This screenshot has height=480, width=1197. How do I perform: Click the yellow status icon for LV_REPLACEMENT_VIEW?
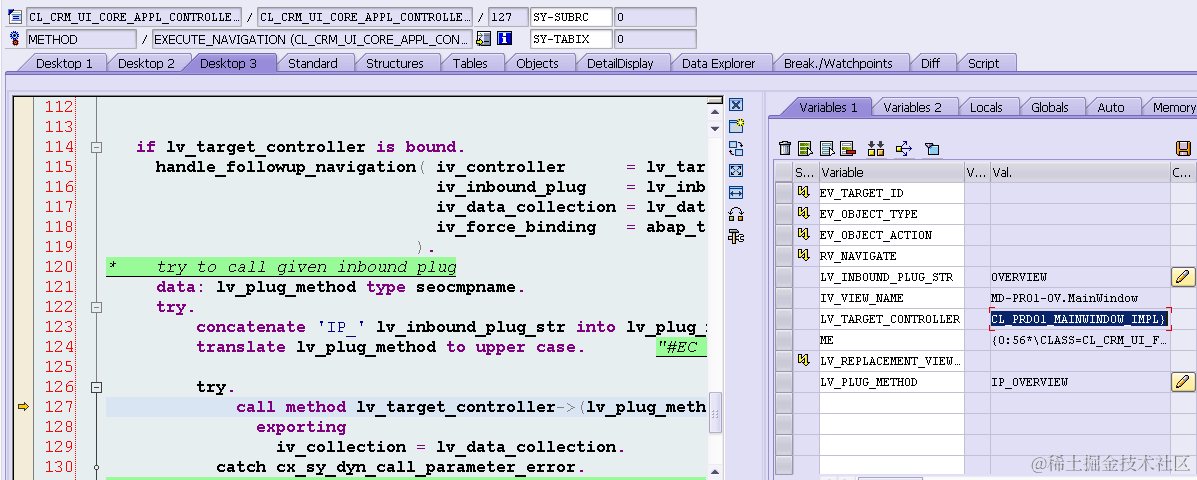coord(802,359)
